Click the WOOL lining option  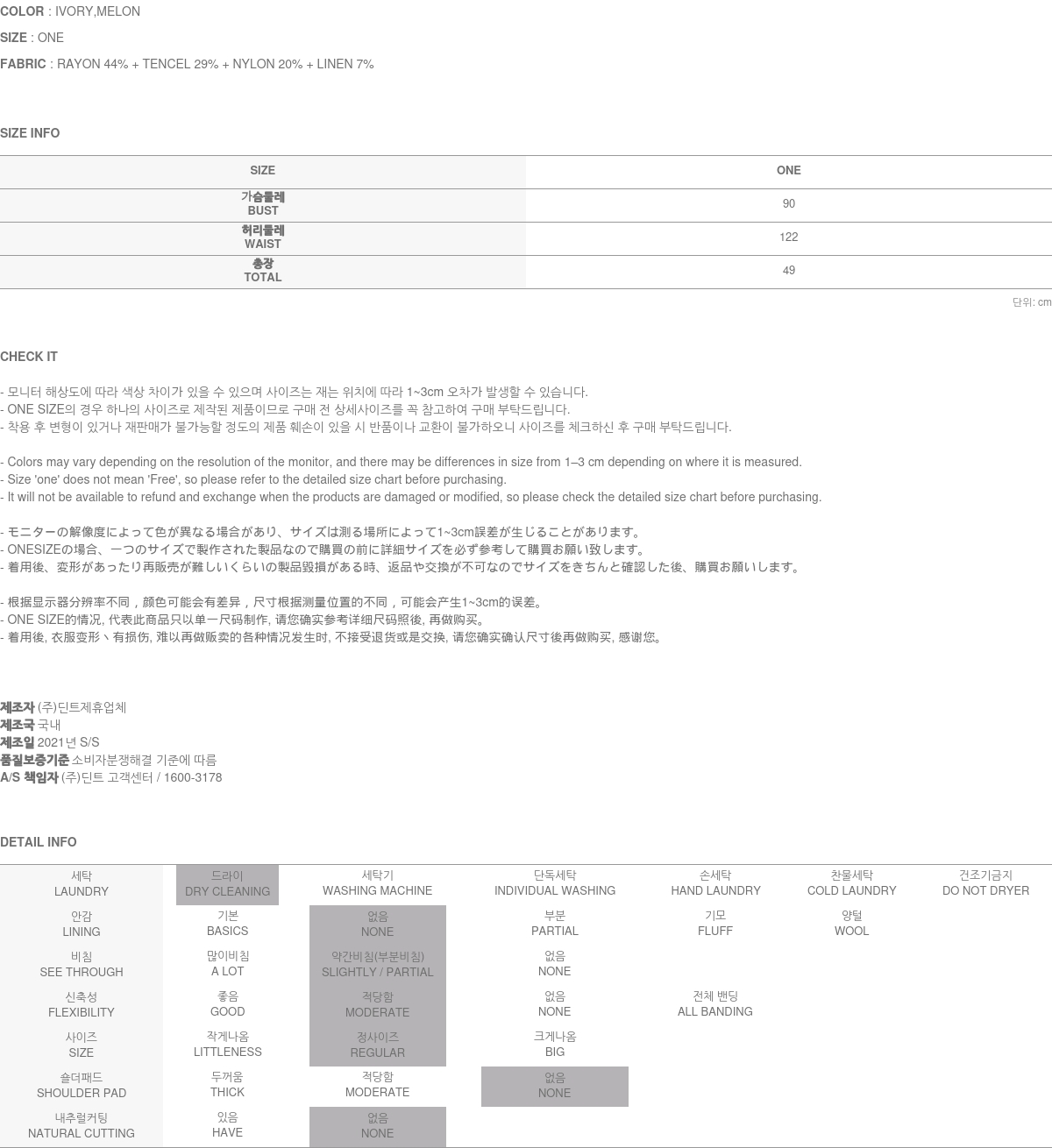point(852,924)
